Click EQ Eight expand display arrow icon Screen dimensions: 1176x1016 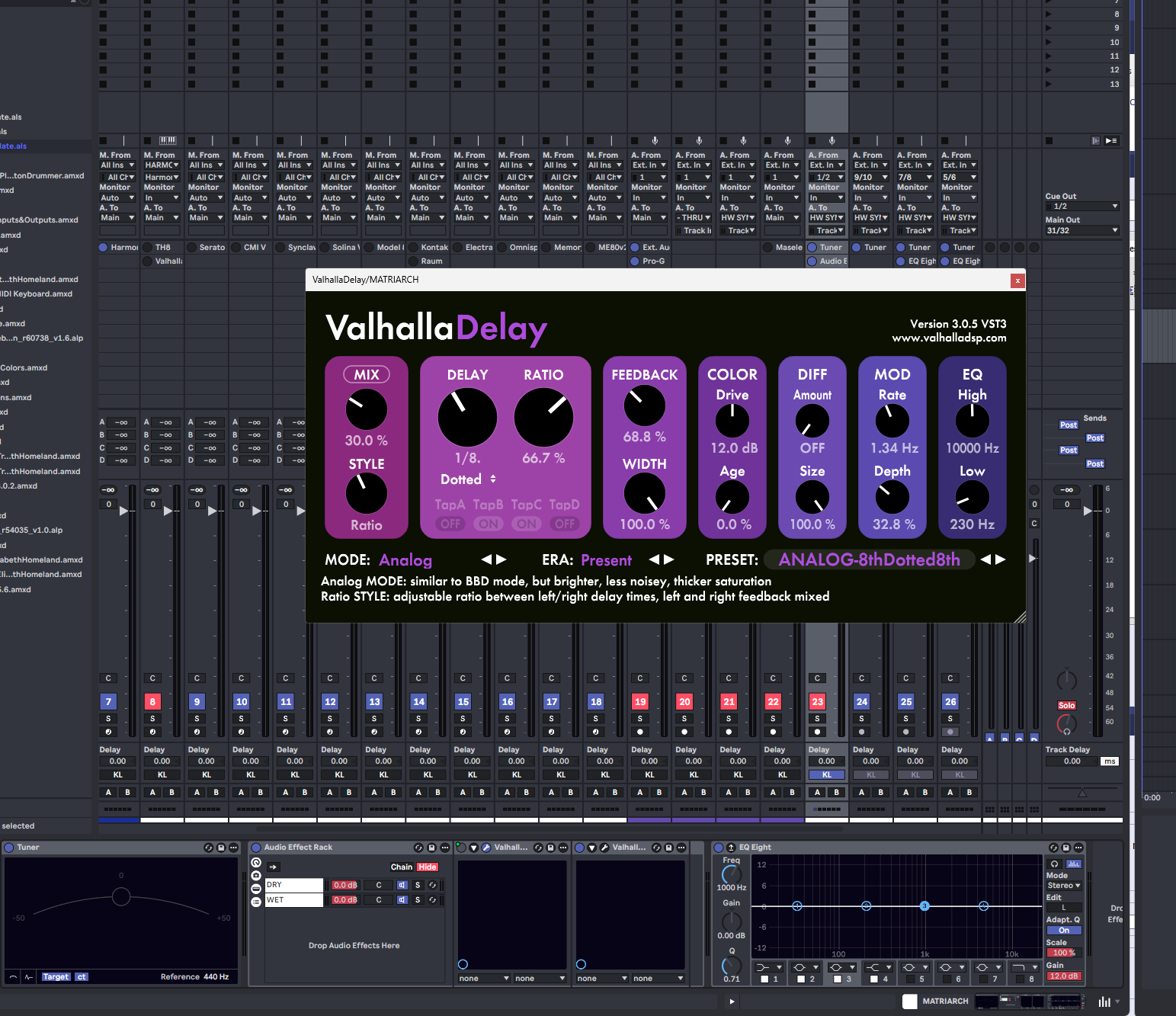pyautogui.click(x=731, y=848)
